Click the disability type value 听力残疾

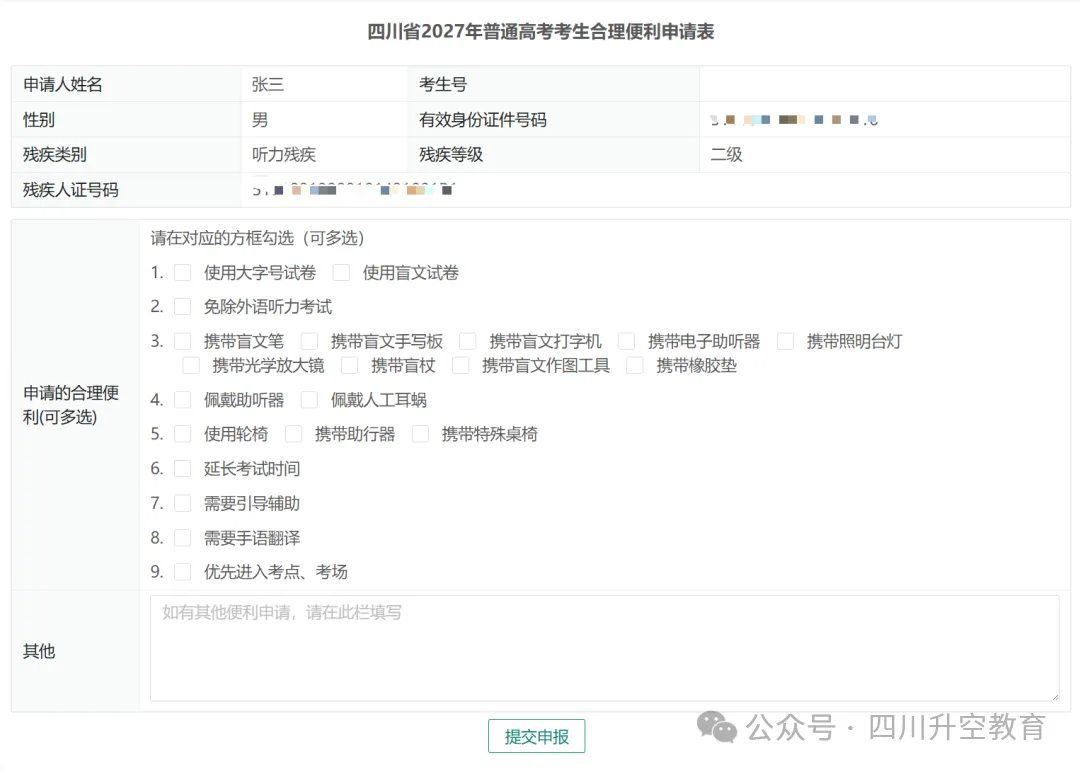284,154
